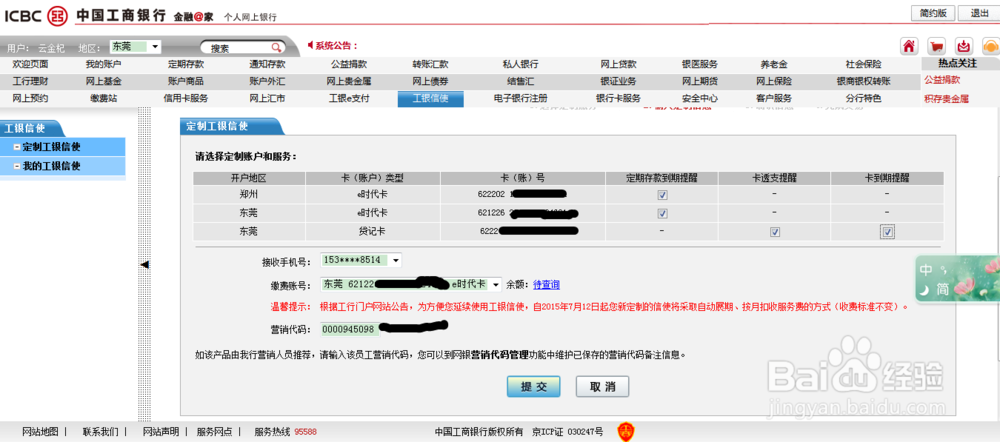Open the 积存贵金属 hot topic link

point(946,99)
